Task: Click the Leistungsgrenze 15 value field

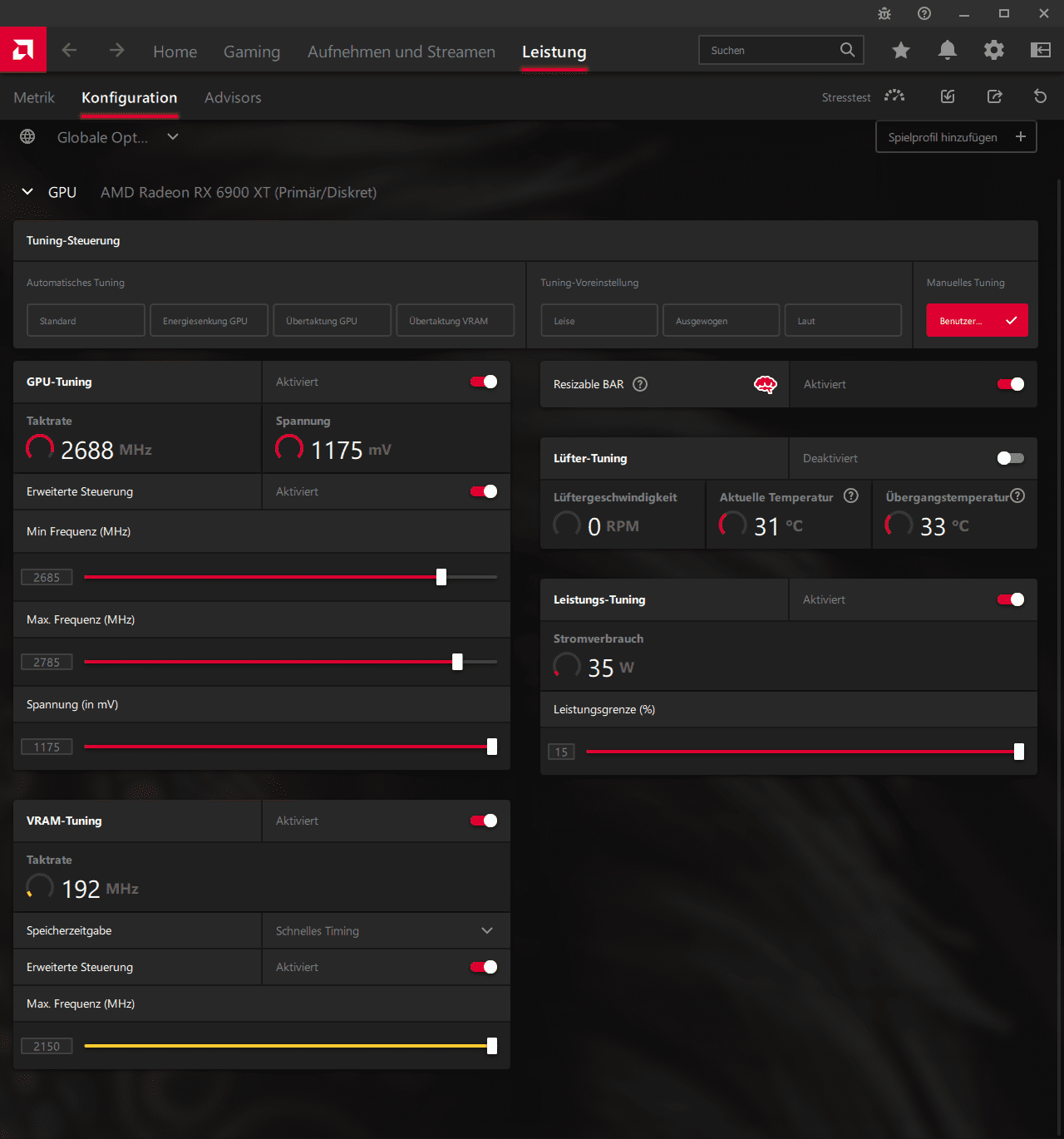Action: [x=562, y=752]
